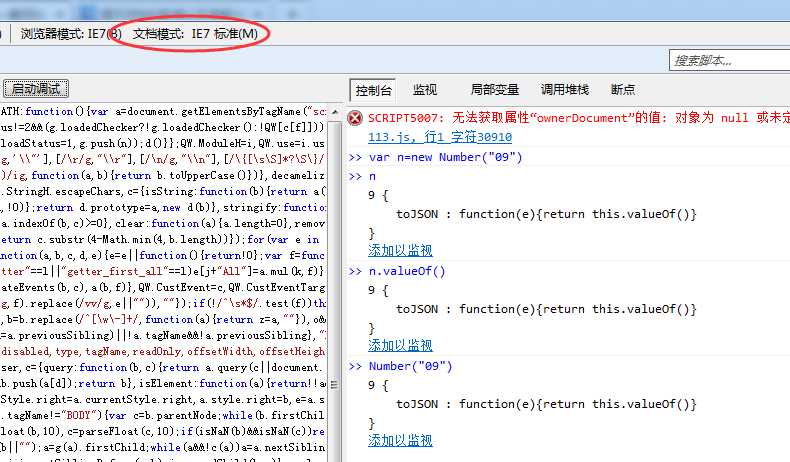Click the source line containing toUpperCase
Image resolution: width=790 pixels, height=462 pixels.
click(x=163, y=175)
